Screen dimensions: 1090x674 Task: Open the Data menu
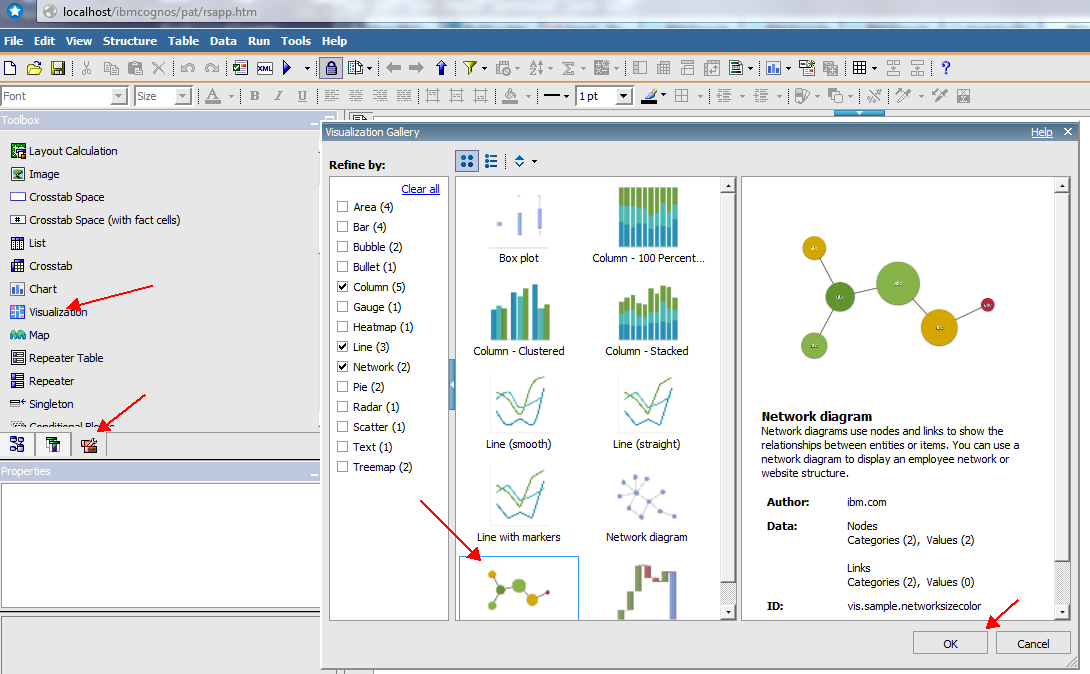click(223, 41)
